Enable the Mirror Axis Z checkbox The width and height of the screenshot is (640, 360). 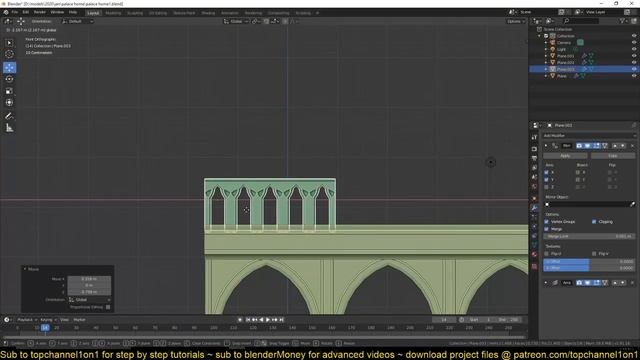click(547, 187)
